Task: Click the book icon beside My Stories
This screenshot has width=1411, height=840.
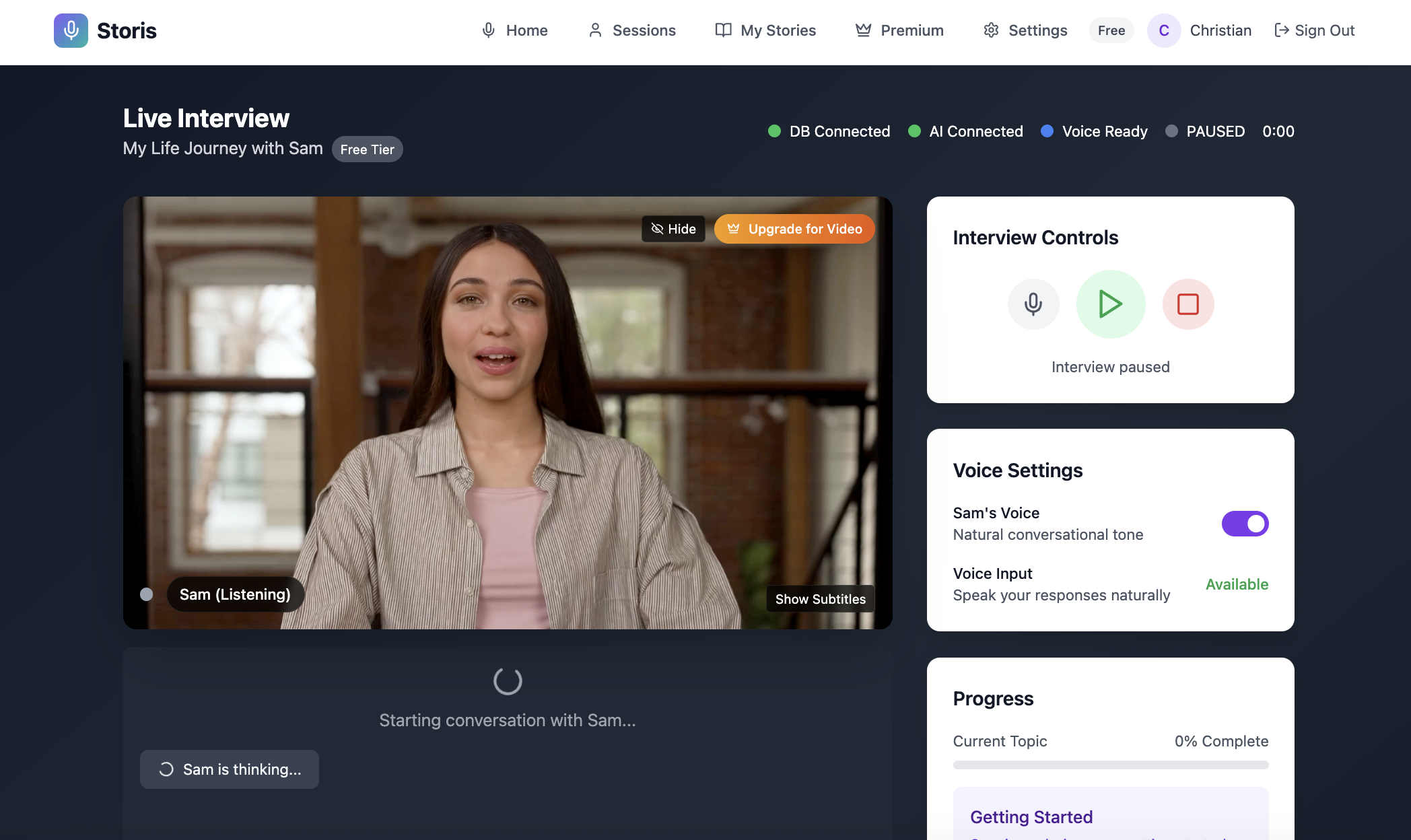Action: click(x=723, y=30)
